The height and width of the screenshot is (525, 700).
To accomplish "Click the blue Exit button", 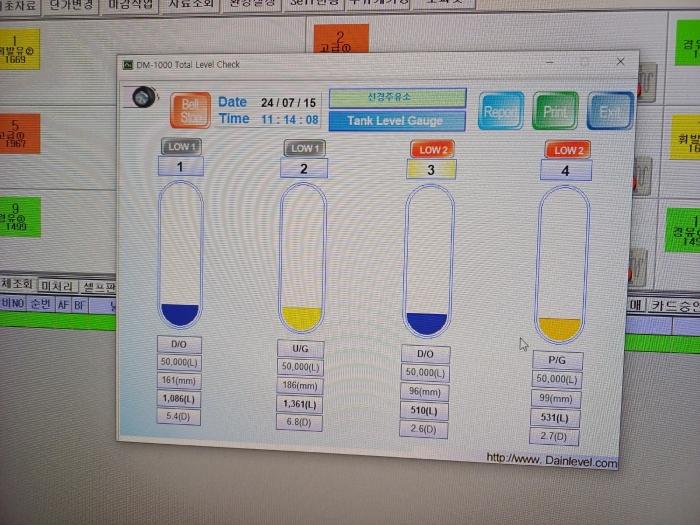I will pyautogui.click(x=610, y=111).
